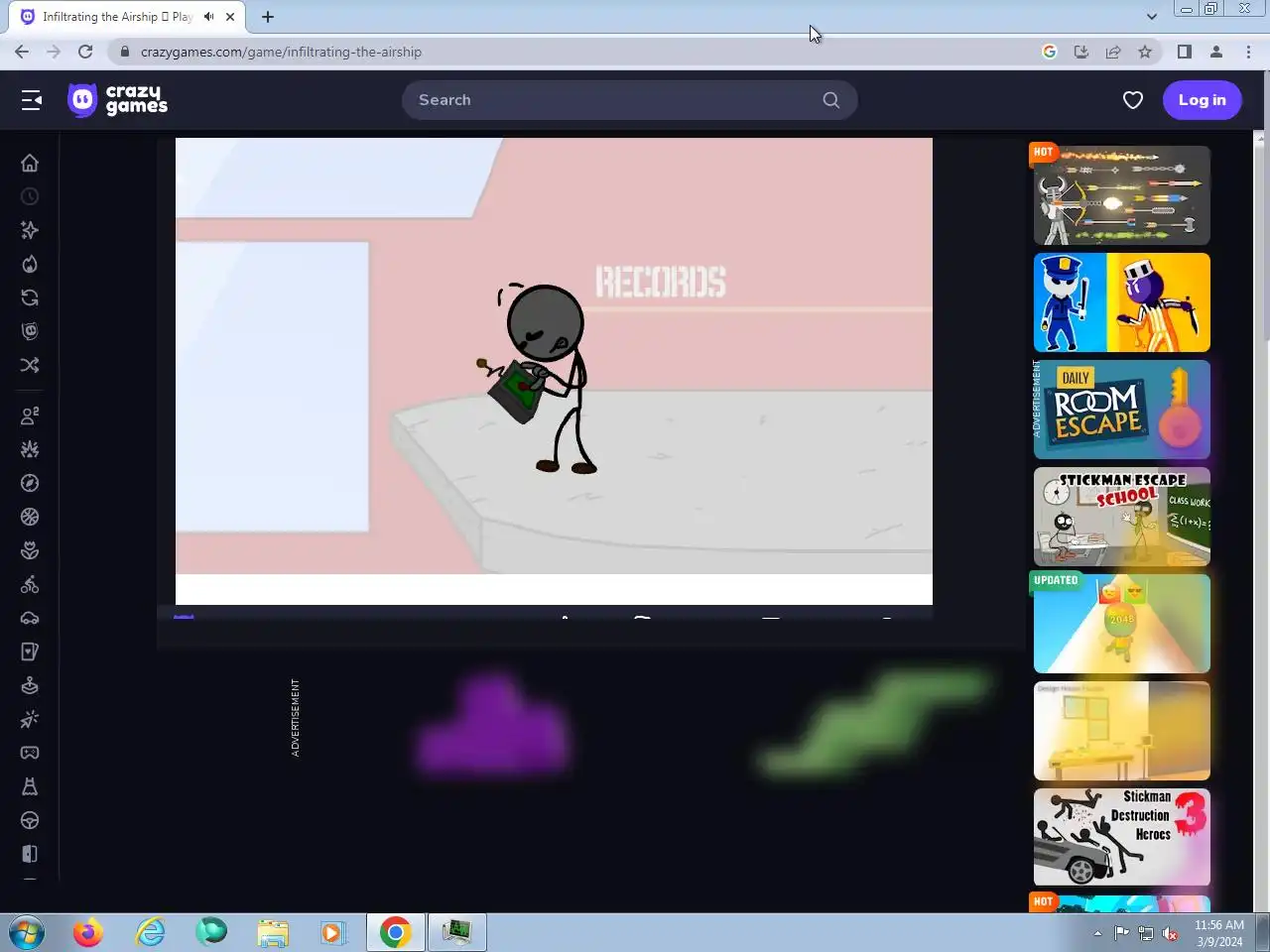Reload the current page
The image size is (1270, 952).
[x=85, y=52]
